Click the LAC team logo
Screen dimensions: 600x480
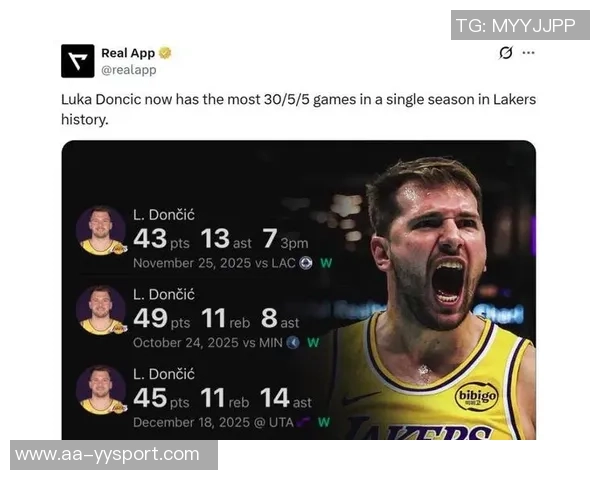(306, 263)
